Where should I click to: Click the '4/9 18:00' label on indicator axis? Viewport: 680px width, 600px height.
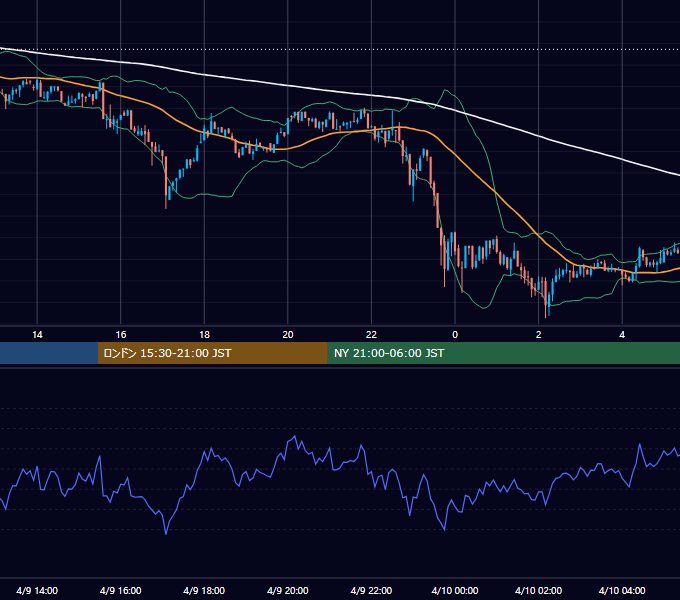tap(204, 590)
